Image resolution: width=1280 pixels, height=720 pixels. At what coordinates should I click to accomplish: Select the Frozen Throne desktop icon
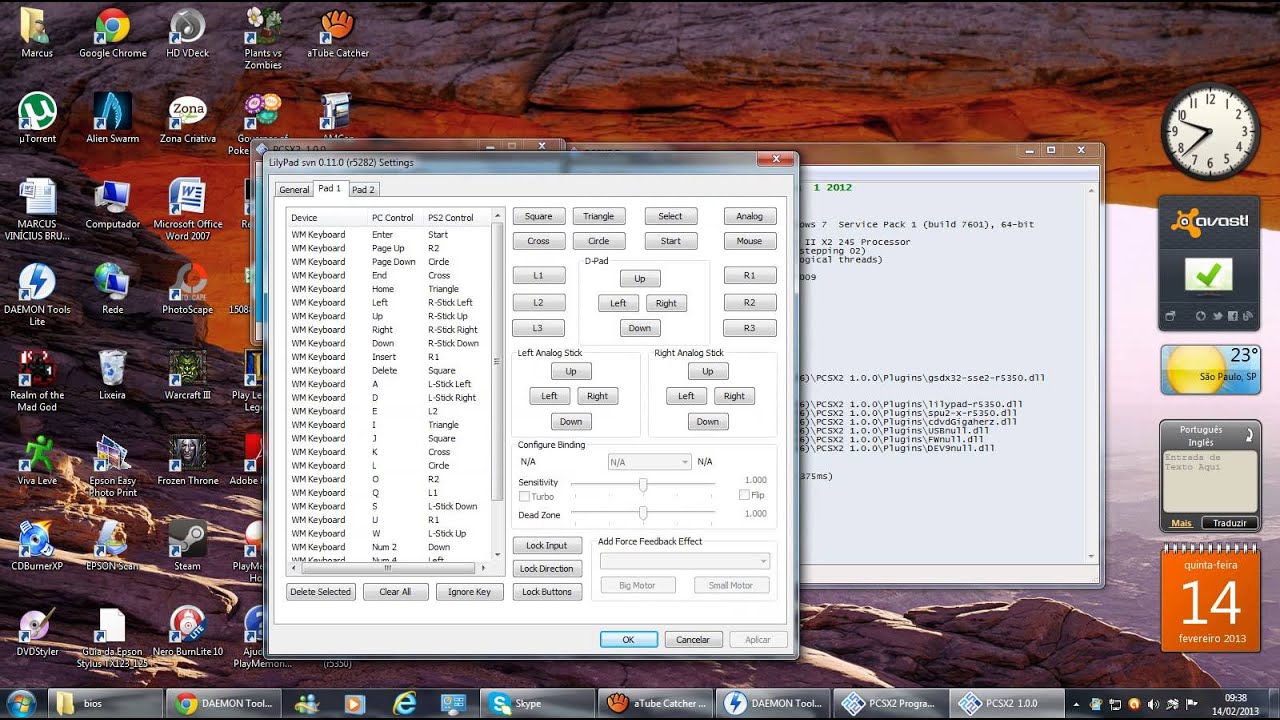point(187,460)
